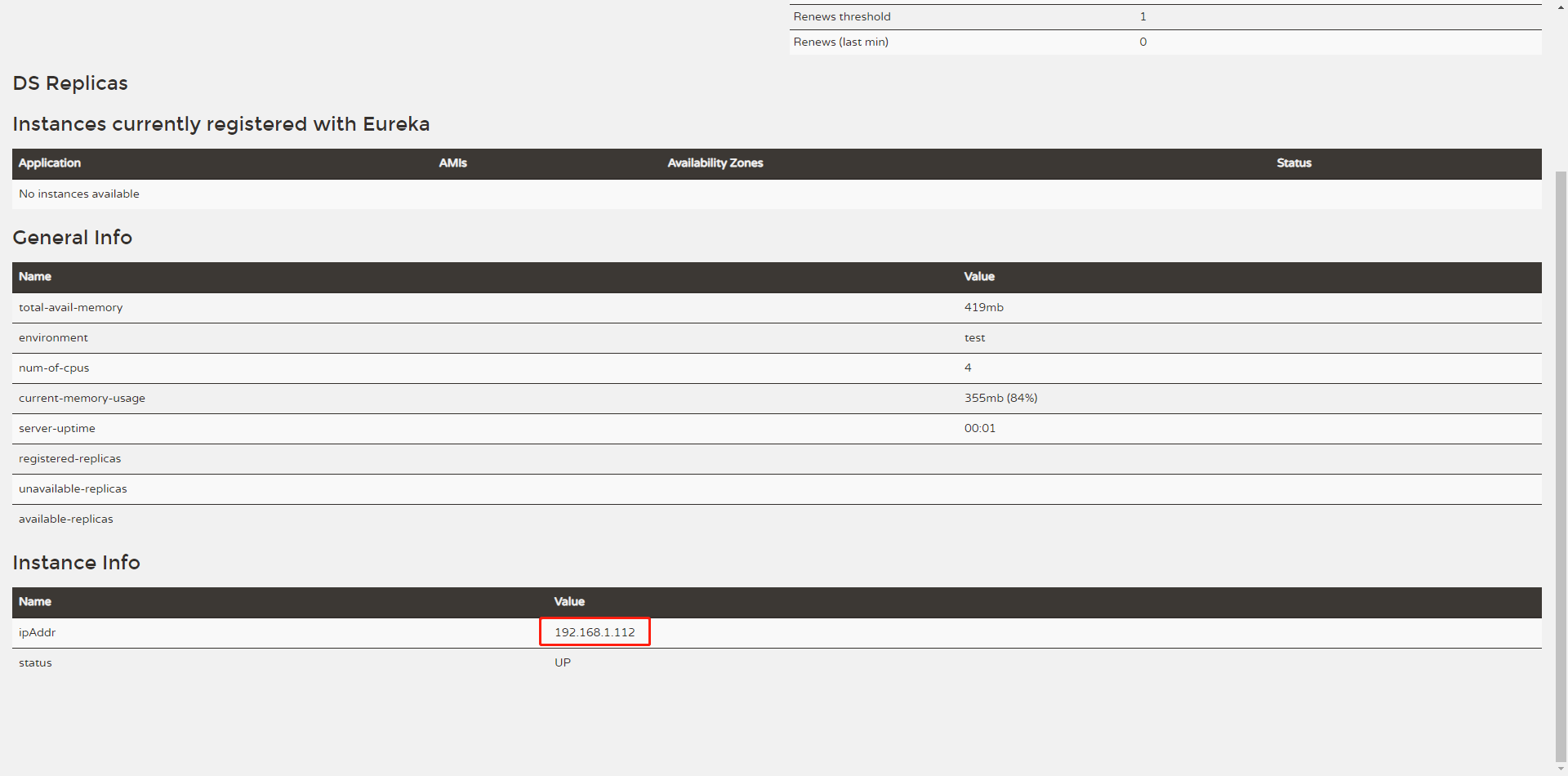Click the scrollbar up arrow

tap(1561, 7)
